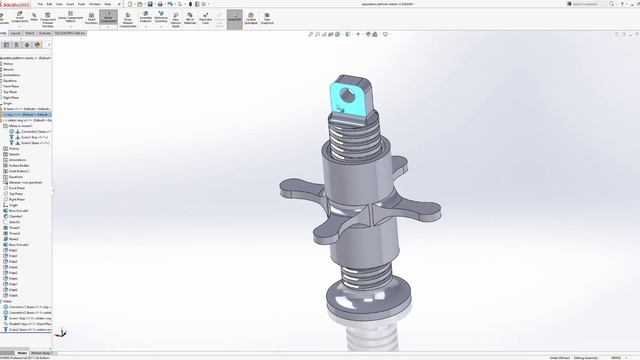Open the View Settings monitor icon
The width and height of the screenshot is (640, 360).
[385, 35]
